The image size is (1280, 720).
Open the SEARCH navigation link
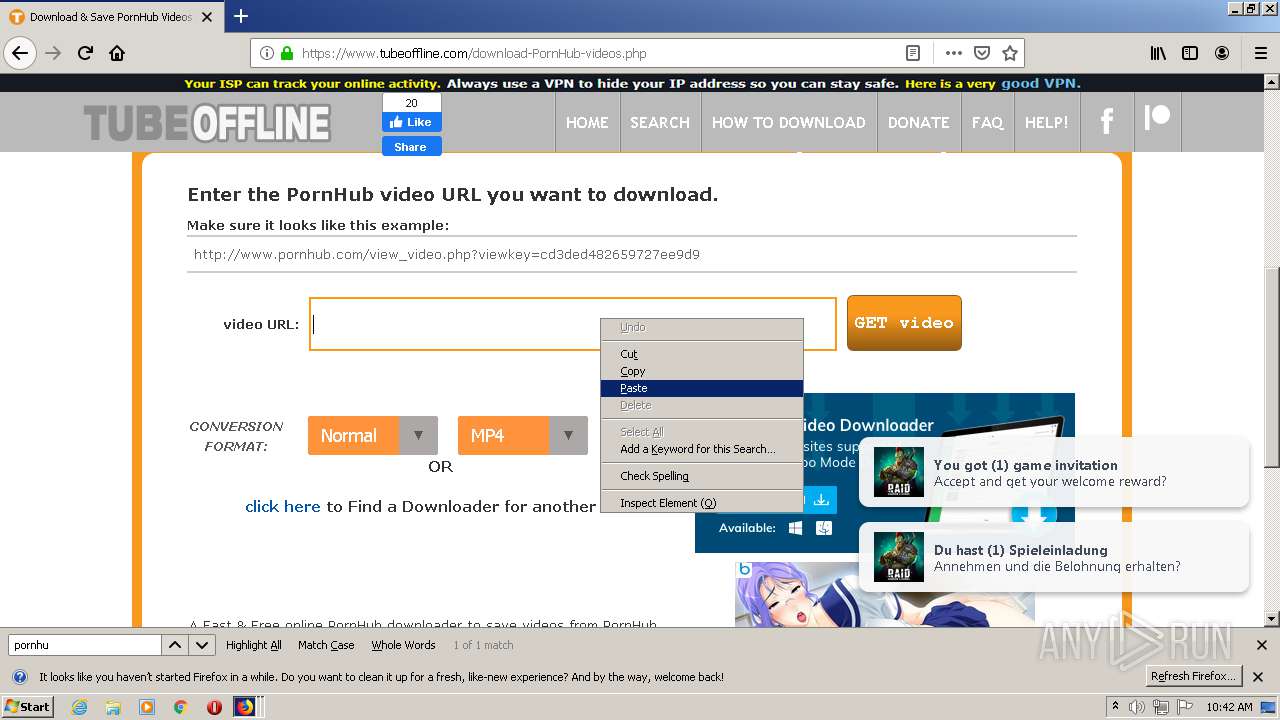660,122
